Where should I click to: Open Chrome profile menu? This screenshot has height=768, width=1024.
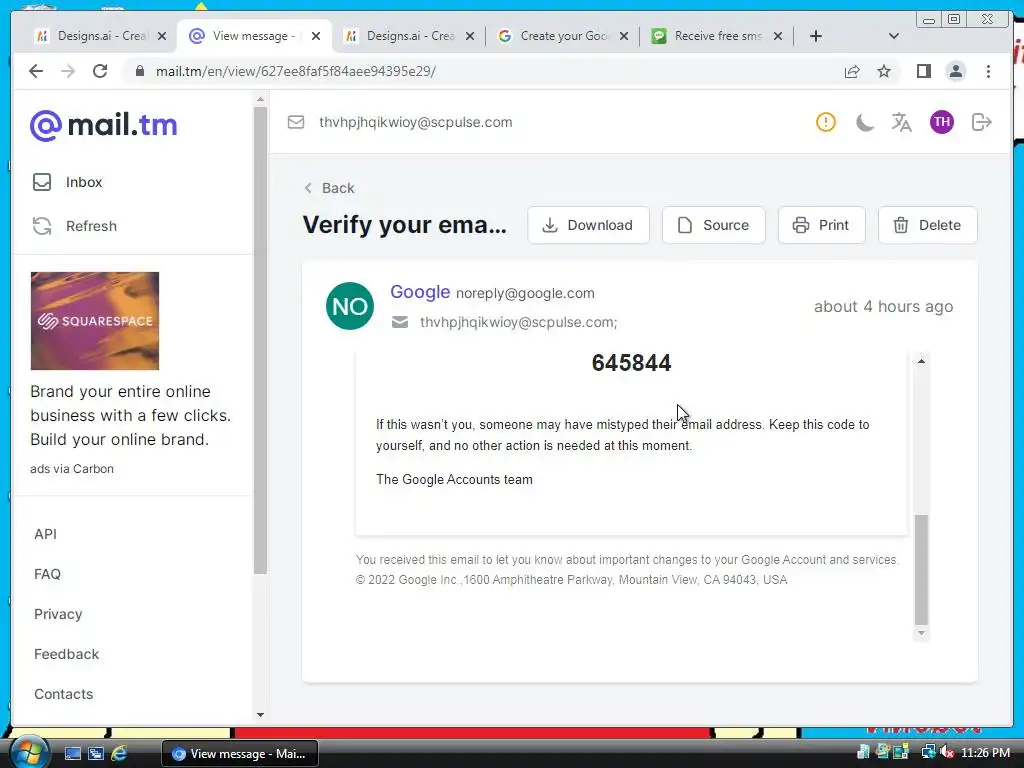tap(955, 71)
